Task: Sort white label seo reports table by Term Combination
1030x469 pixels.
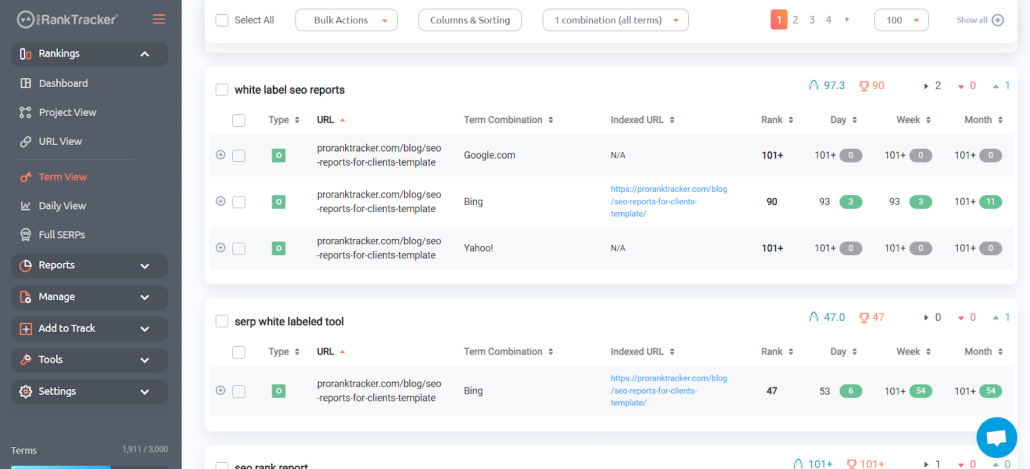Action: tap(508, 120)
